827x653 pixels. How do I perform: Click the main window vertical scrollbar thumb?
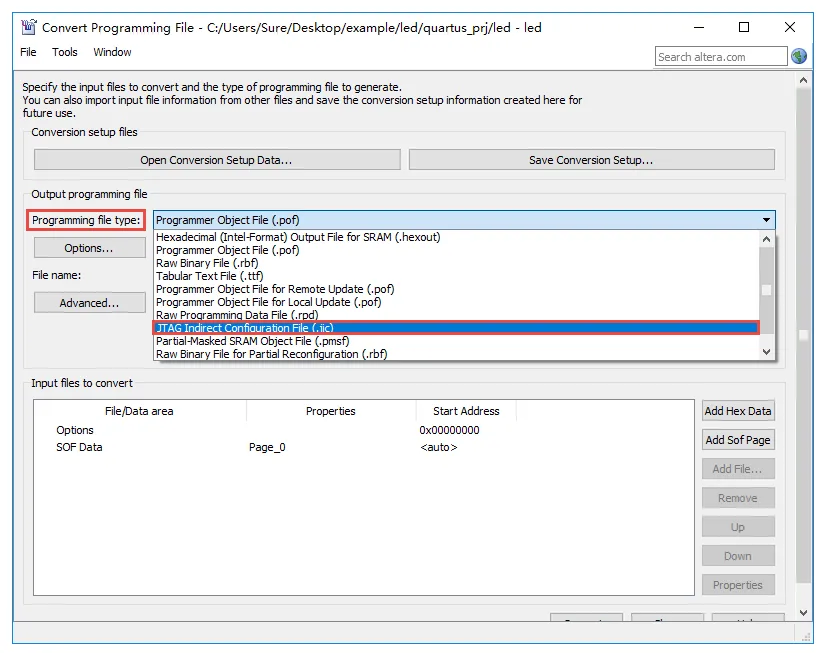click(x=803, y=335)
